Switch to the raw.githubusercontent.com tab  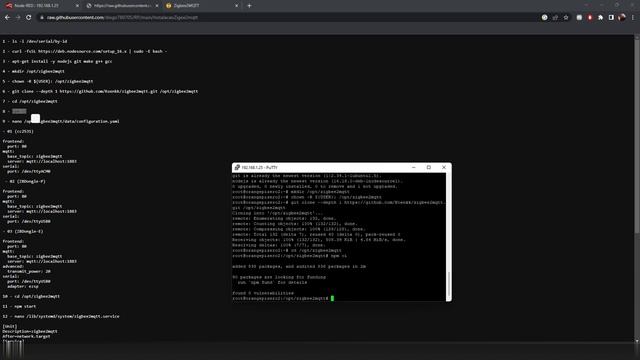(x=121, y=6)
